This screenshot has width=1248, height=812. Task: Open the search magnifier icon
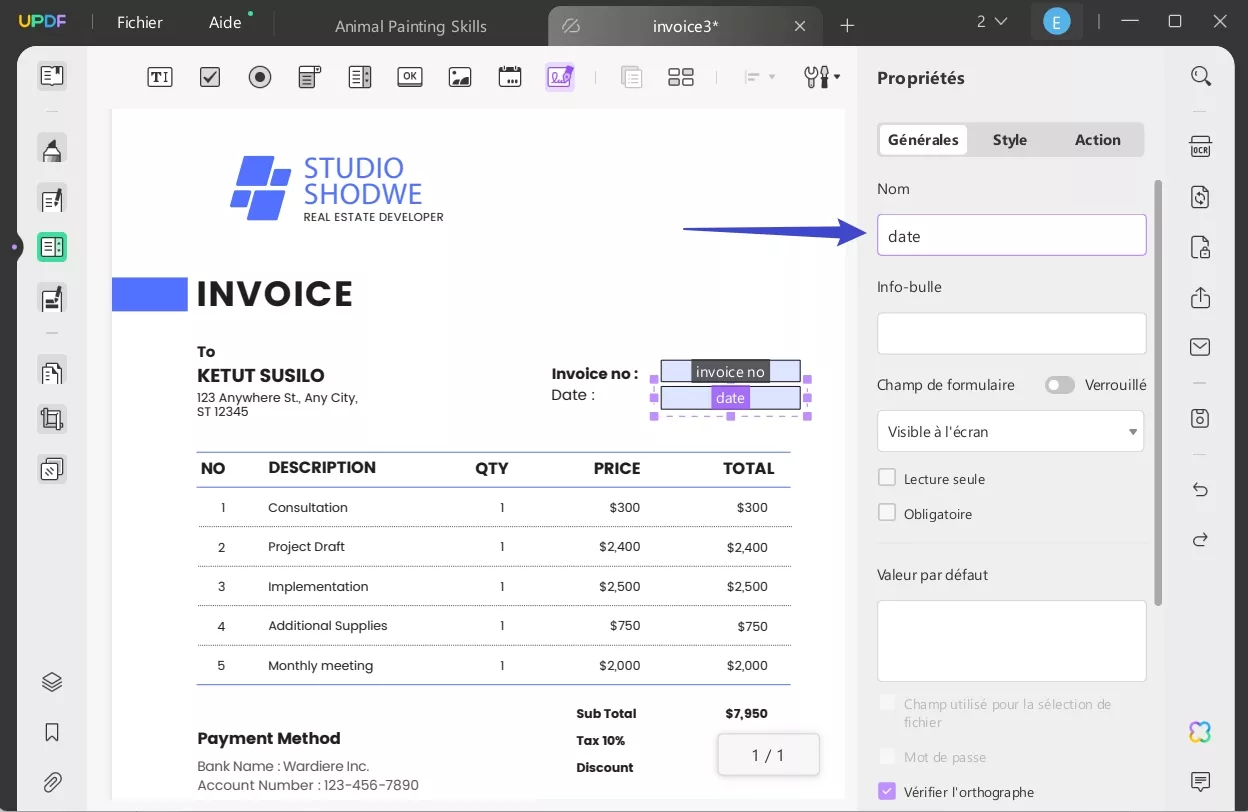(x=1200, y=76)
